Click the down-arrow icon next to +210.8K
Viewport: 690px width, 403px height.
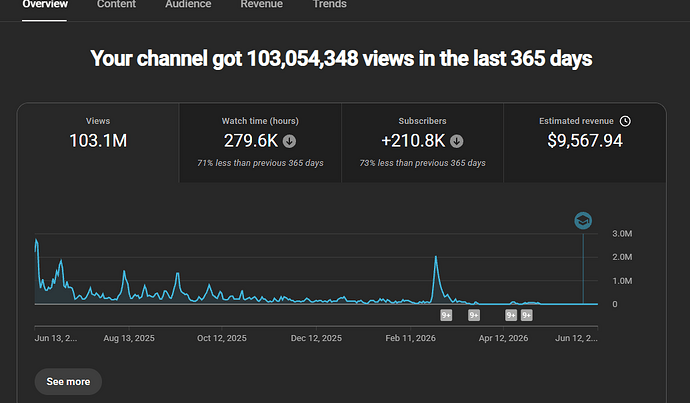[x=456, y=141]
